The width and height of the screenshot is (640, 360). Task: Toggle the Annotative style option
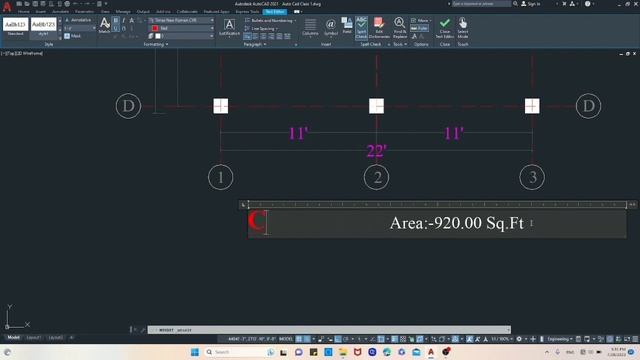[78, 20]
